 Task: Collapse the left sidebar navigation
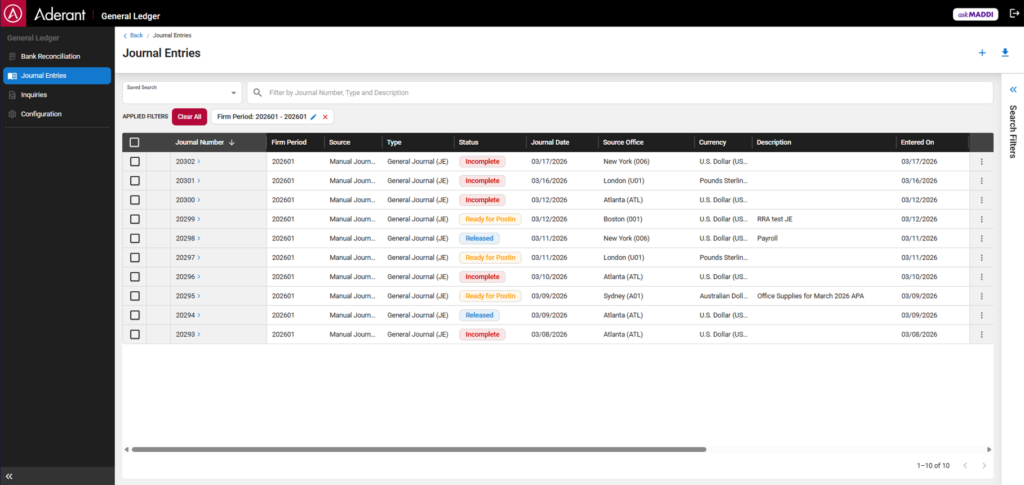pyautogui.click(x=9, y=477)
